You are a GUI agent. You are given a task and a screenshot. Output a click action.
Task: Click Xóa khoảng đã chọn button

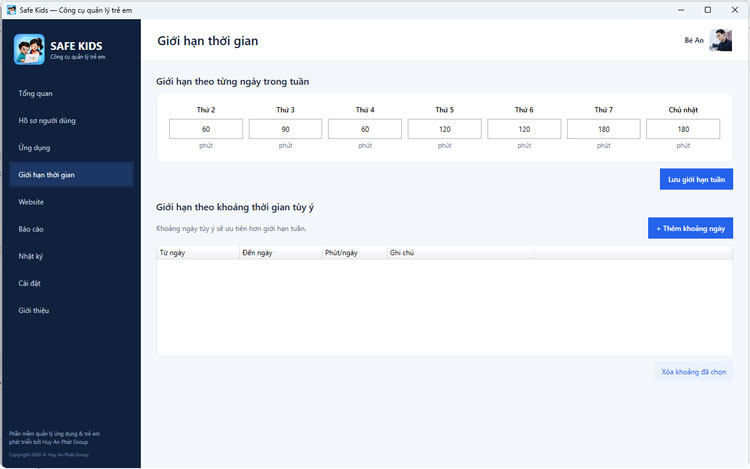coord(694,371)
